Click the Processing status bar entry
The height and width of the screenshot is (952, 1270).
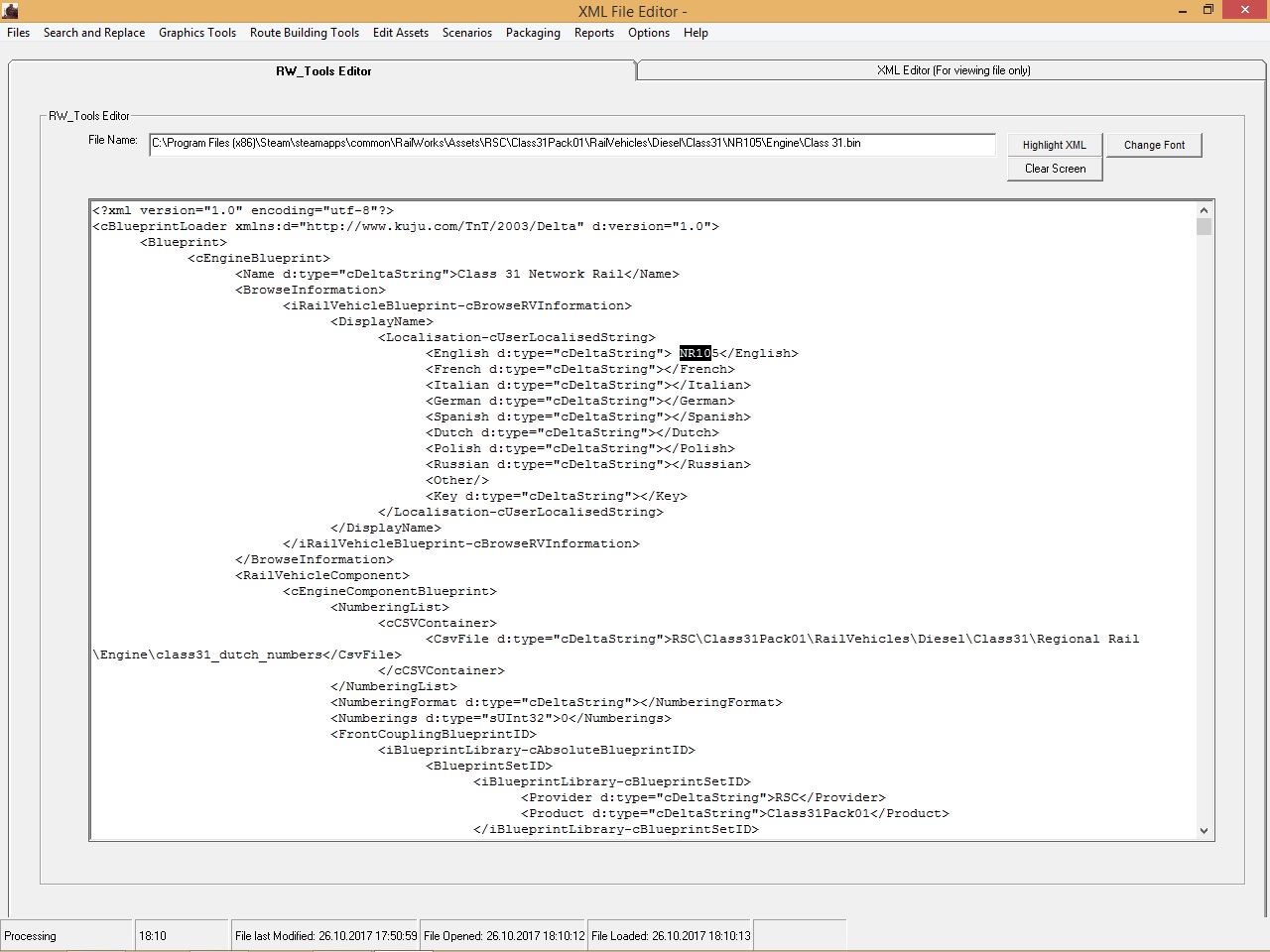tap(67, 936)
